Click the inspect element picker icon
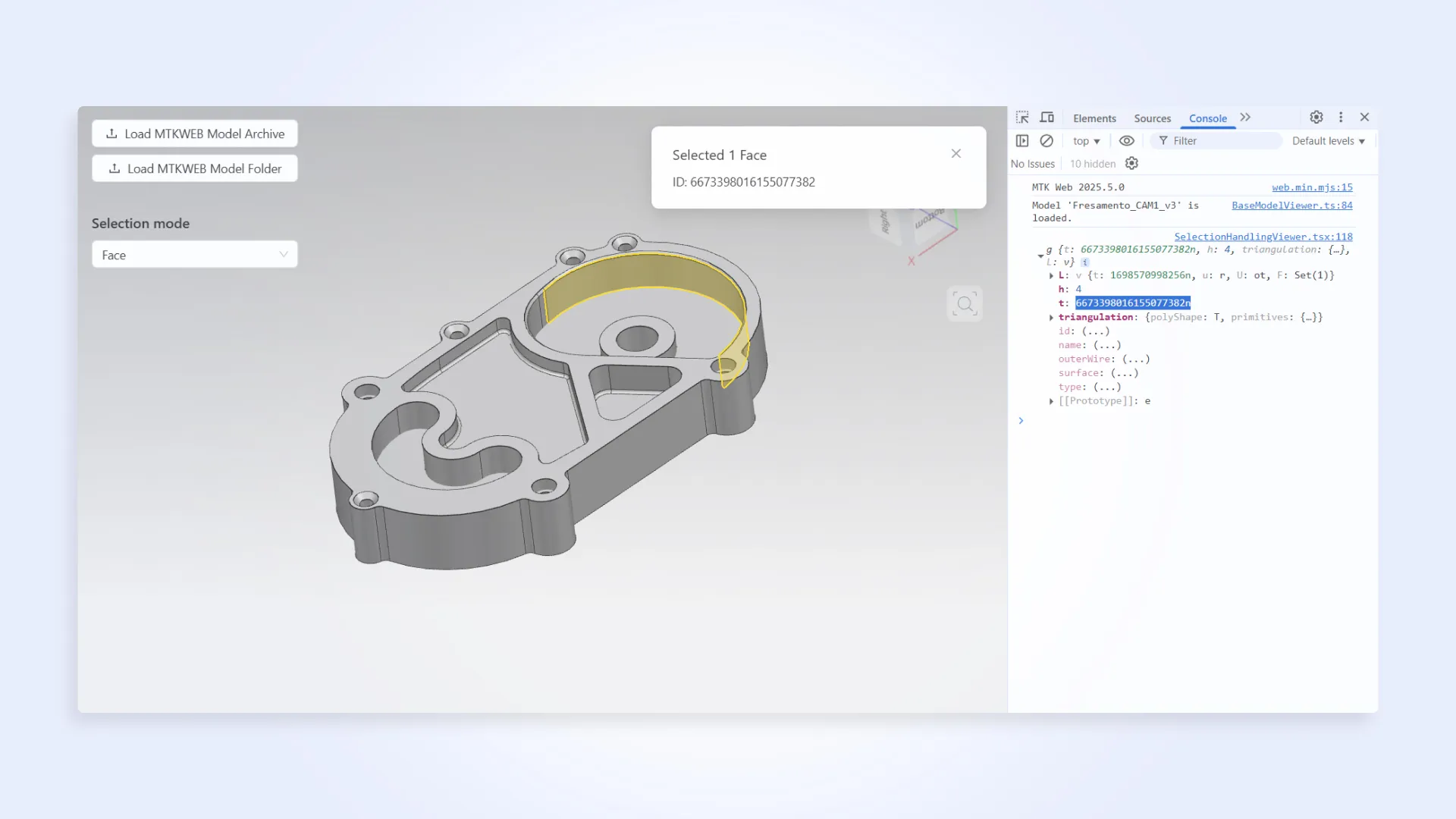Viewport: 1456px width, 819px height. [x=1022, y=118]
